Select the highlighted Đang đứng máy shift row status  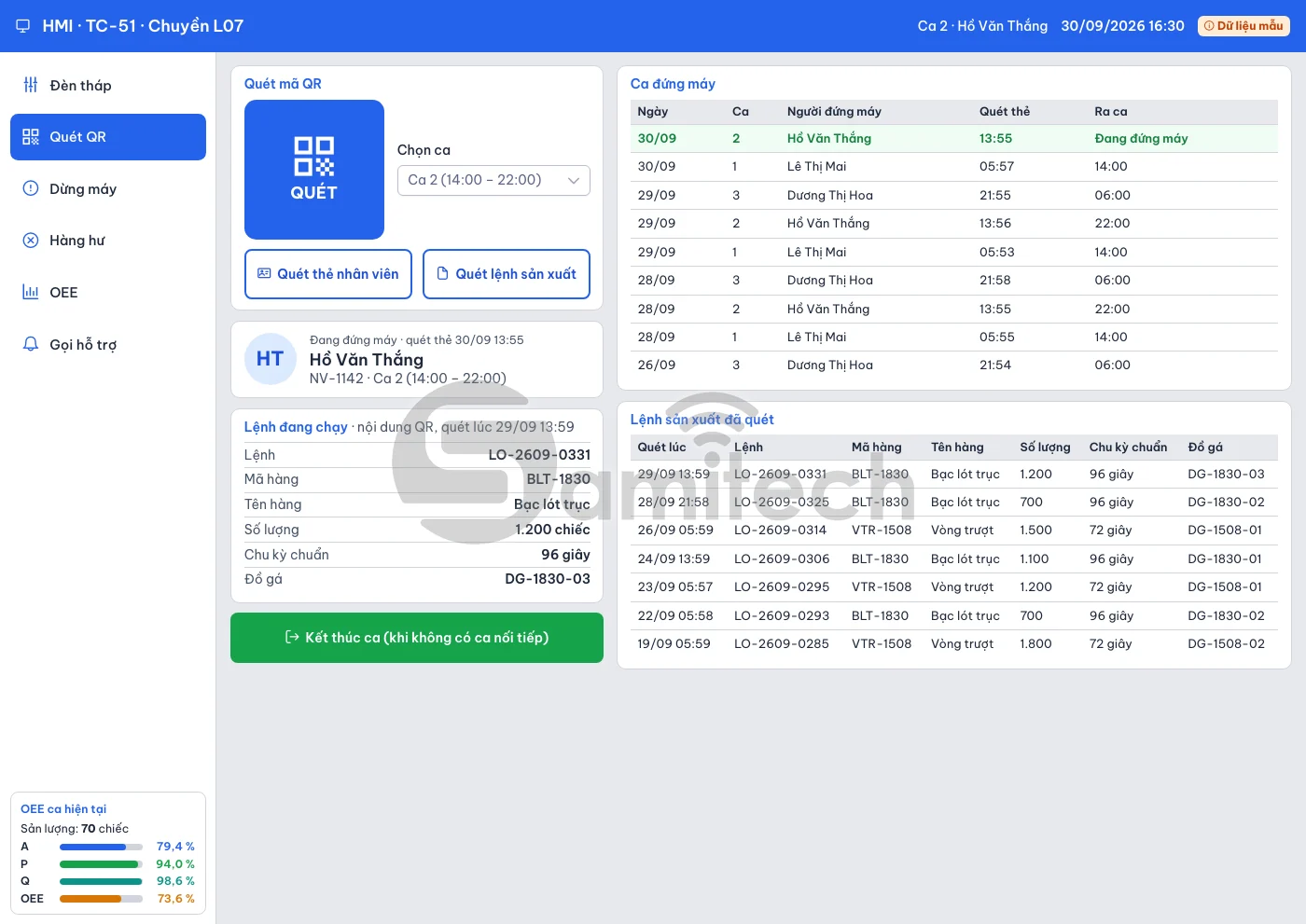1141,139
